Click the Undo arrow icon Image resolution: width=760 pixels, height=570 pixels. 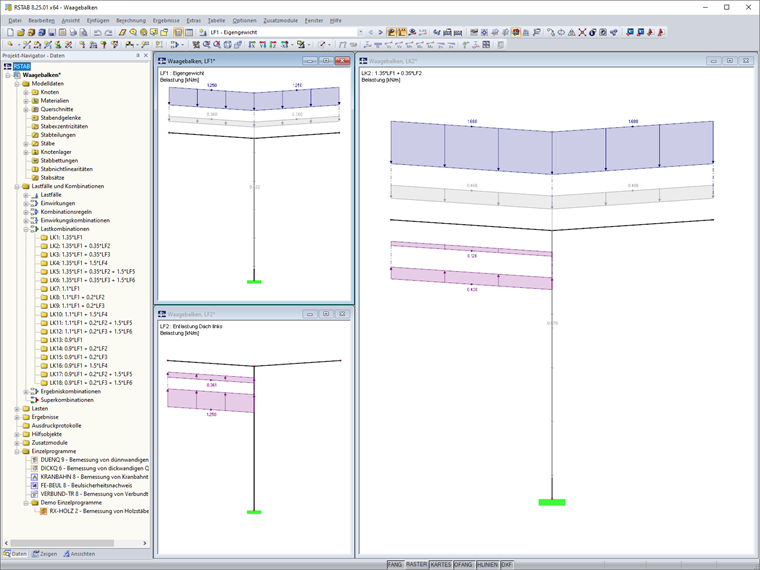click(x=97, y=32)
